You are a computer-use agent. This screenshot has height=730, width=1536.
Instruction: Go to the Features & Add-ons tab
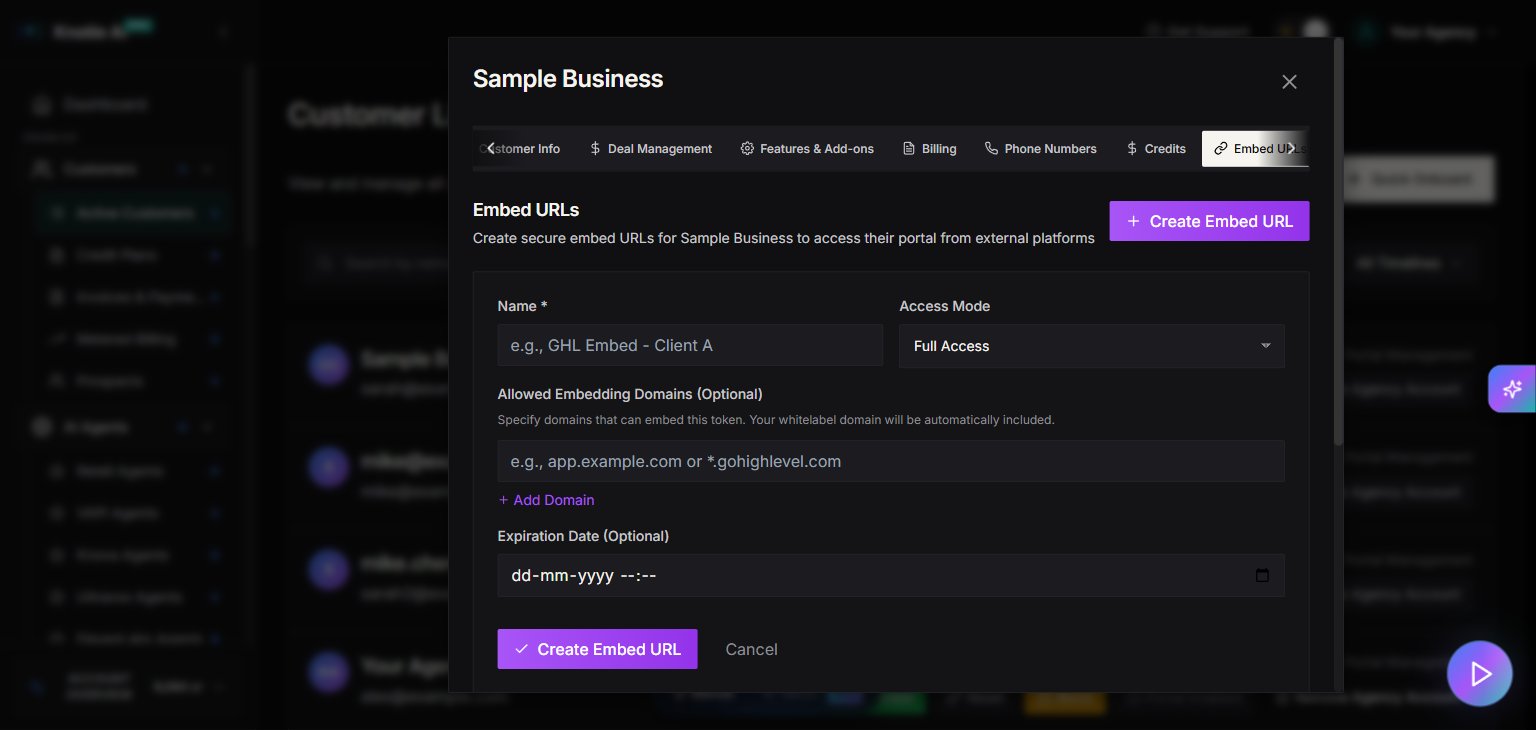(x=807, y=148)
